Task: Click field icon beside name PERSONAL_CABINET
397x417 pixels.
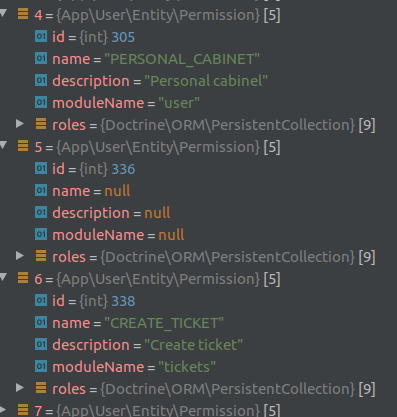Action: point(41,58)
